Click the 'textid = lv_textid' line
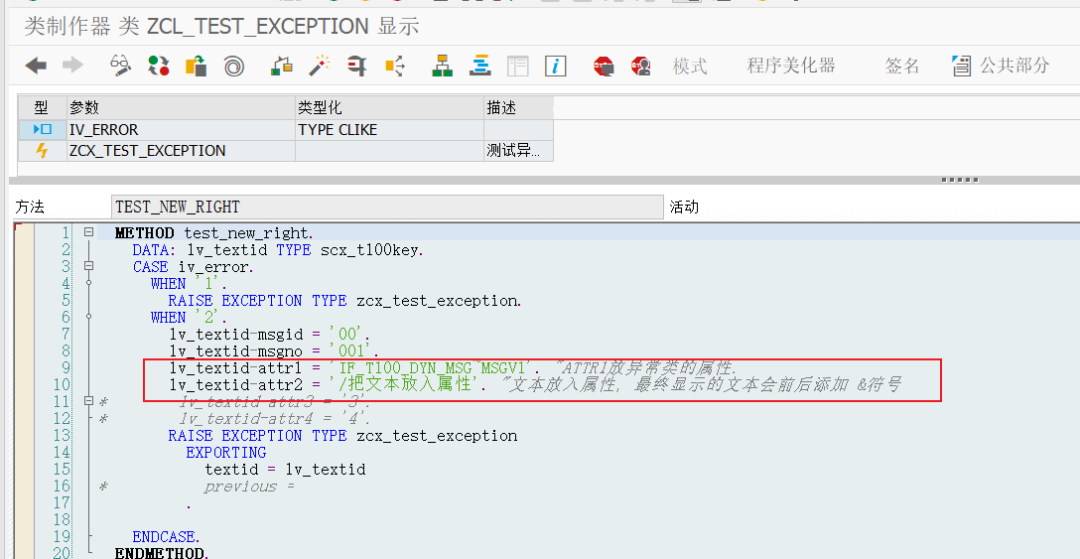Image resolution: width=1080 pixels, height=559 pixels. coord(285,470)
